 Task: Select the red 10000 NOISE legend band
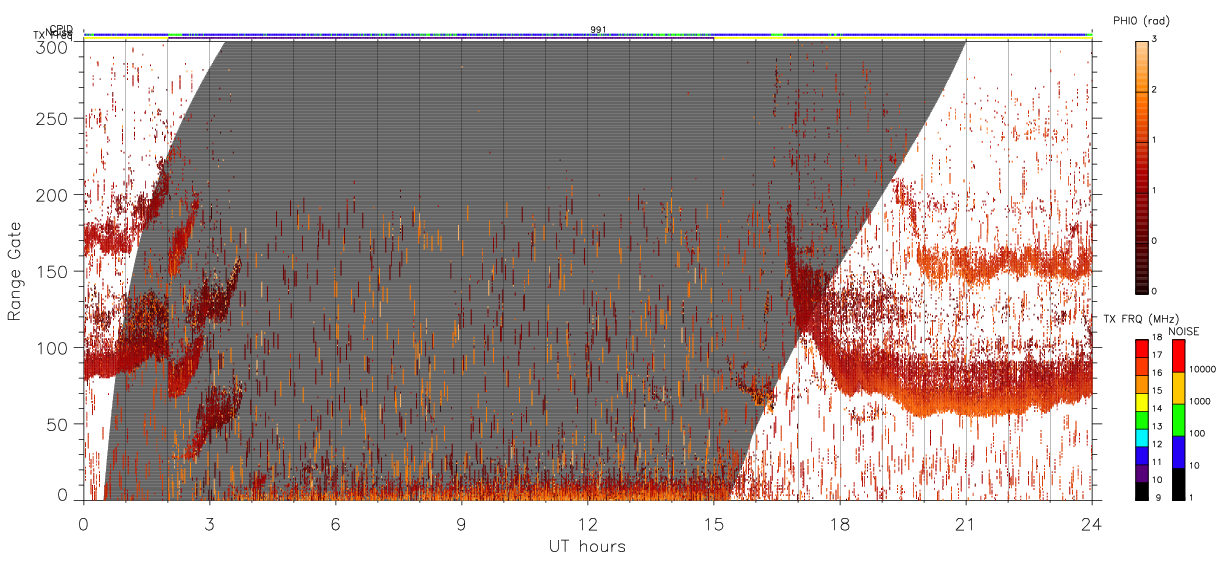tap(1179, 356)
